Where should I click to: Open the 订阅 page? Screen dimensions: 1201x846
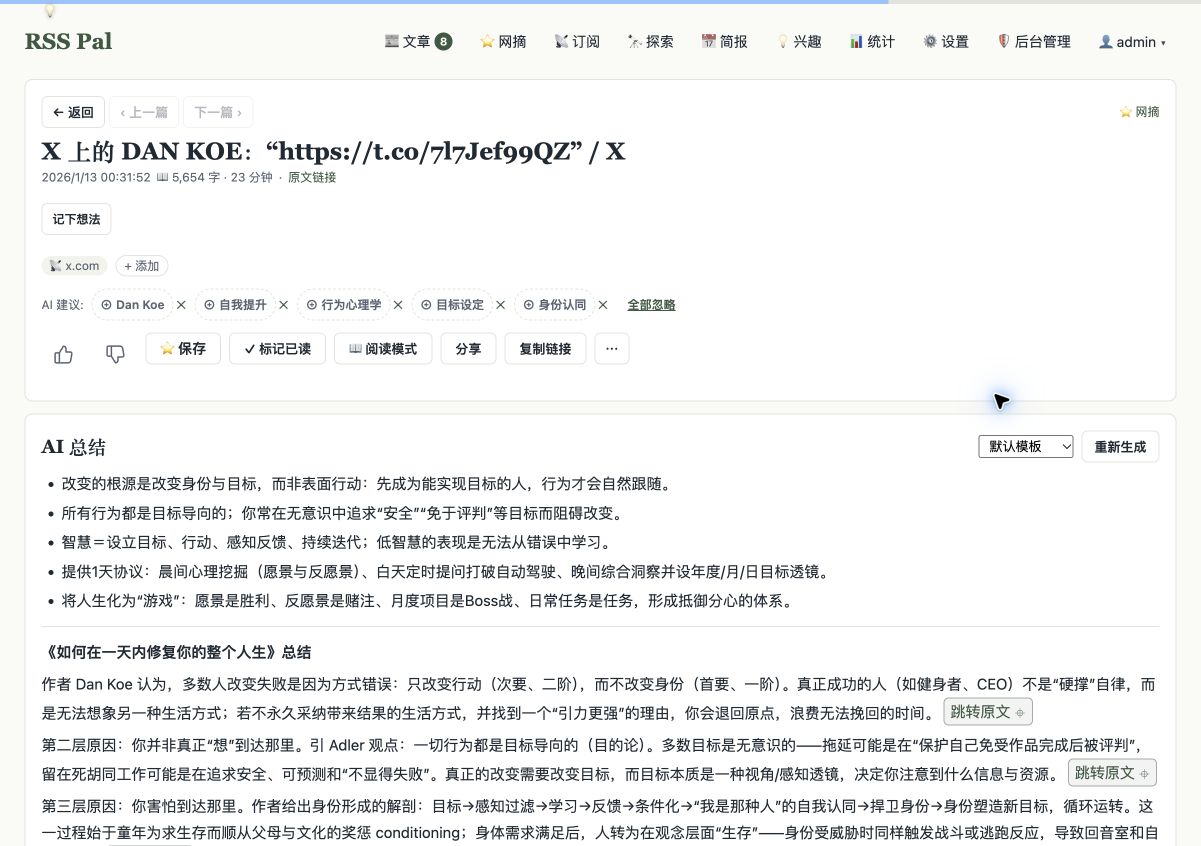[577, 42]
